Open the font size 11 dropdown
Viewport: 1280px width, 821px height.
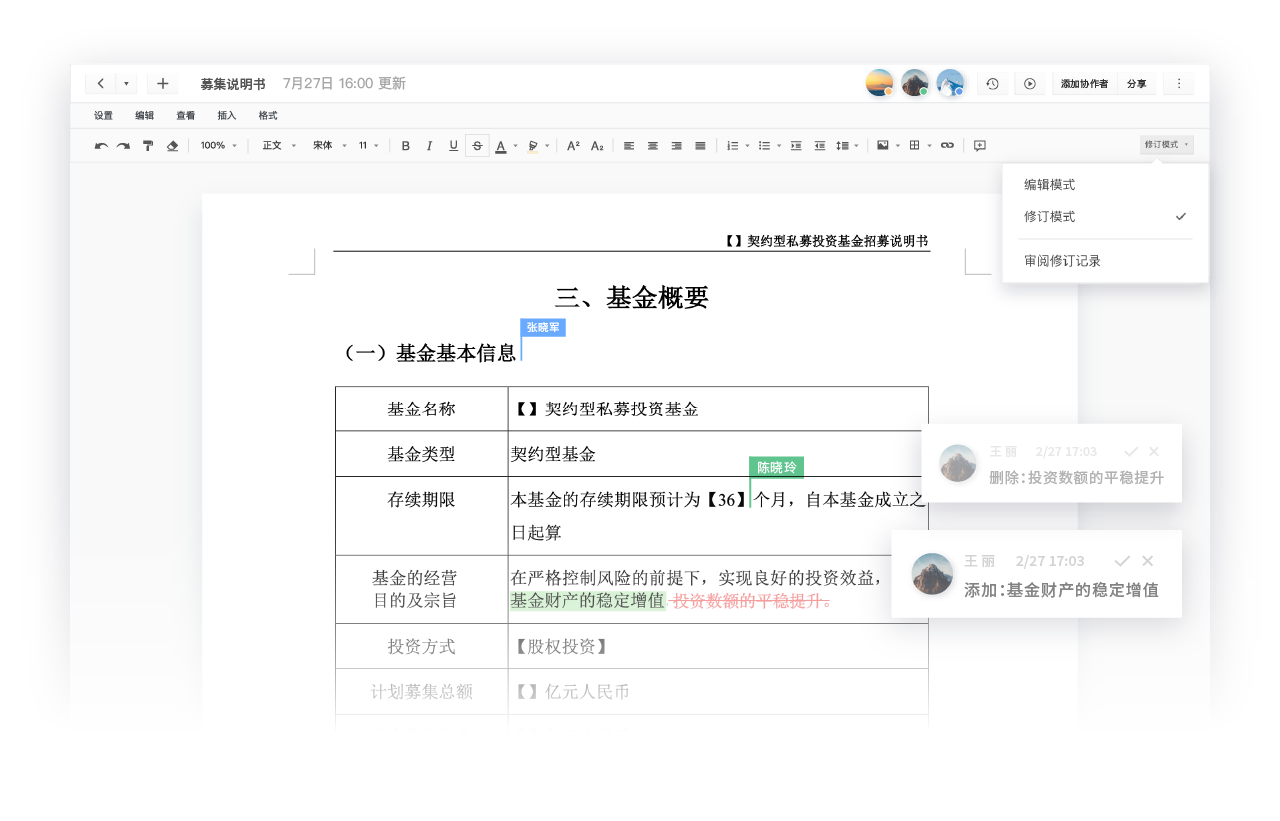(367, 145)
